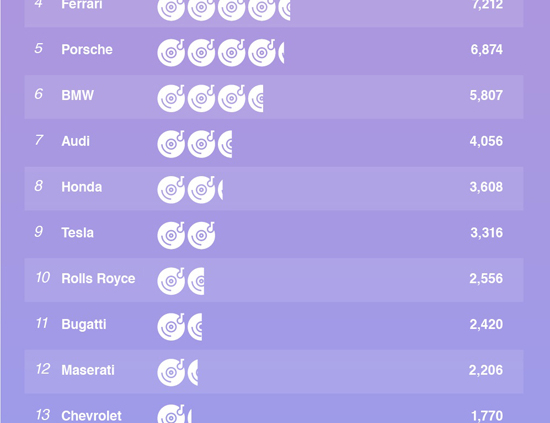Image resolution: width=550 pixels, height=423 pixels.
Task: Click the record icon in Chevrolet row
Action: [171, 414]
